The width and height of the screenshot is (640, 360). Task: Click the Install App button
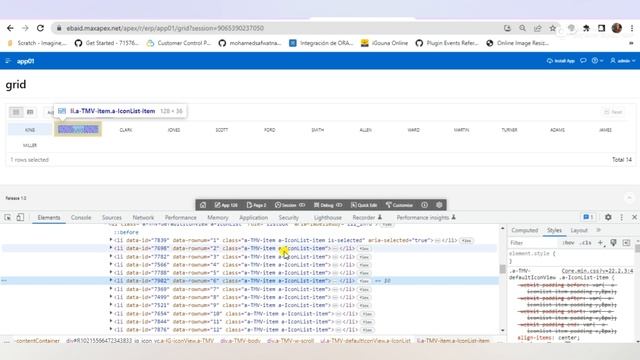pos(560,61)
